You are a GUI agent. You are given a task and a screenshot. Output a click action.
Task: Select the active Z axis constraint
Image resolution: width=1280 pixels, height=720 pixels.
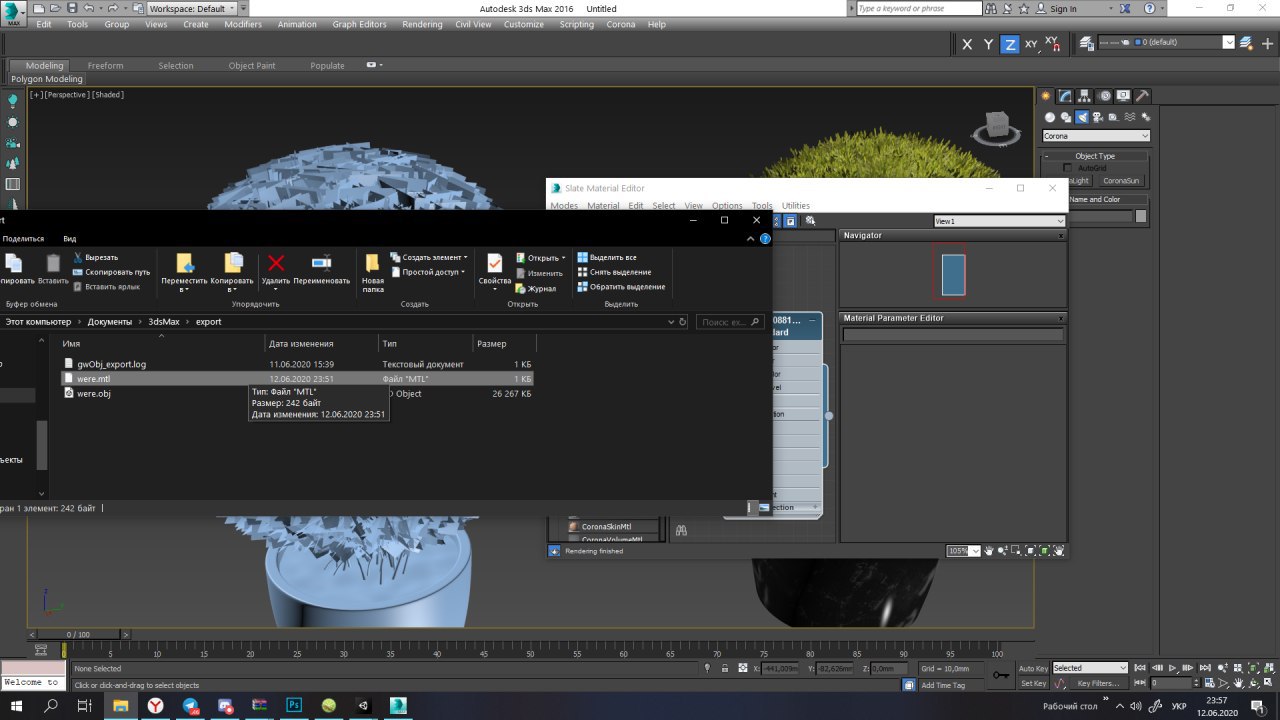(1010, 44)
